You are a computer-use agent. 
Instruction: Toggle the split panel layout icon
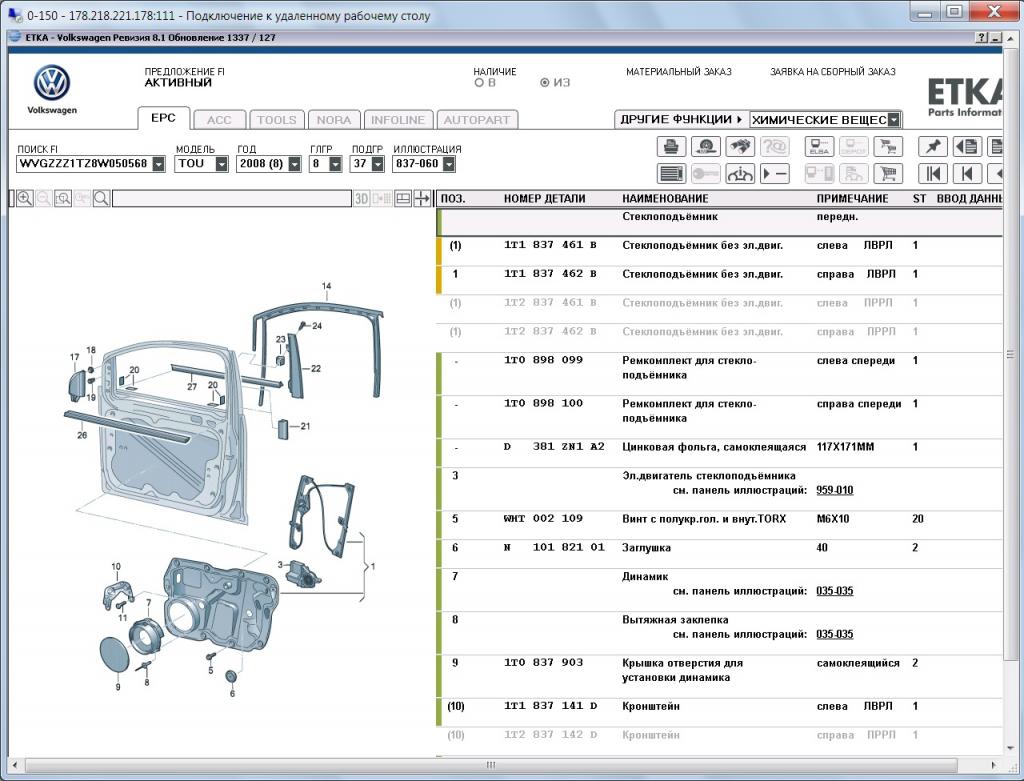(403, 199)
